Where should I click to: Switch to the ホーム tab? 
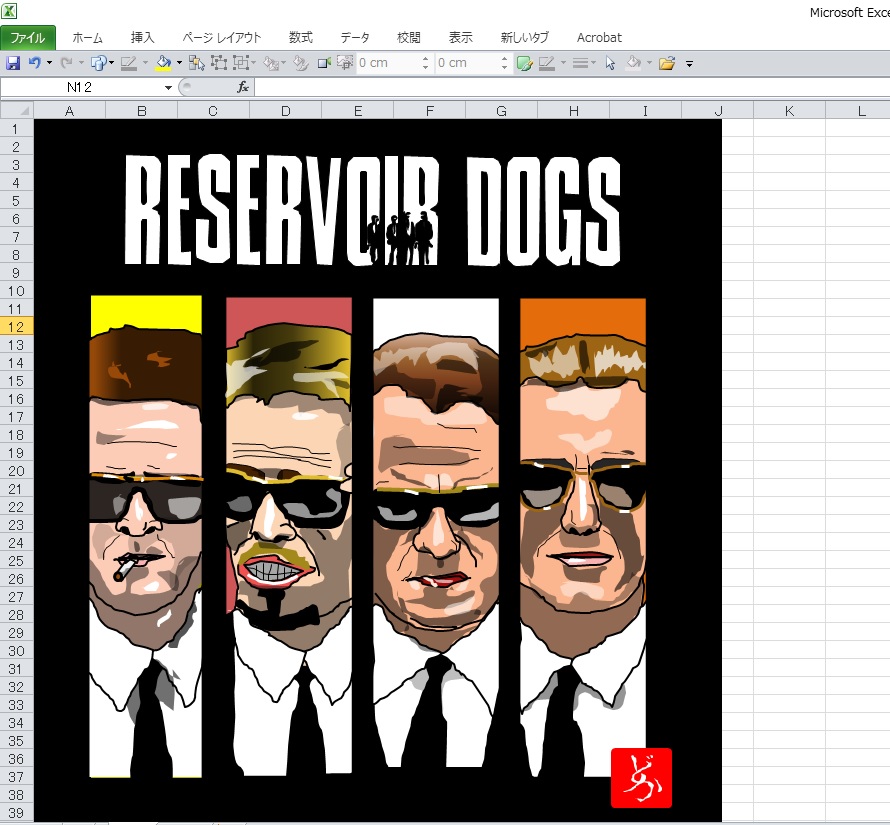(87, 37)
